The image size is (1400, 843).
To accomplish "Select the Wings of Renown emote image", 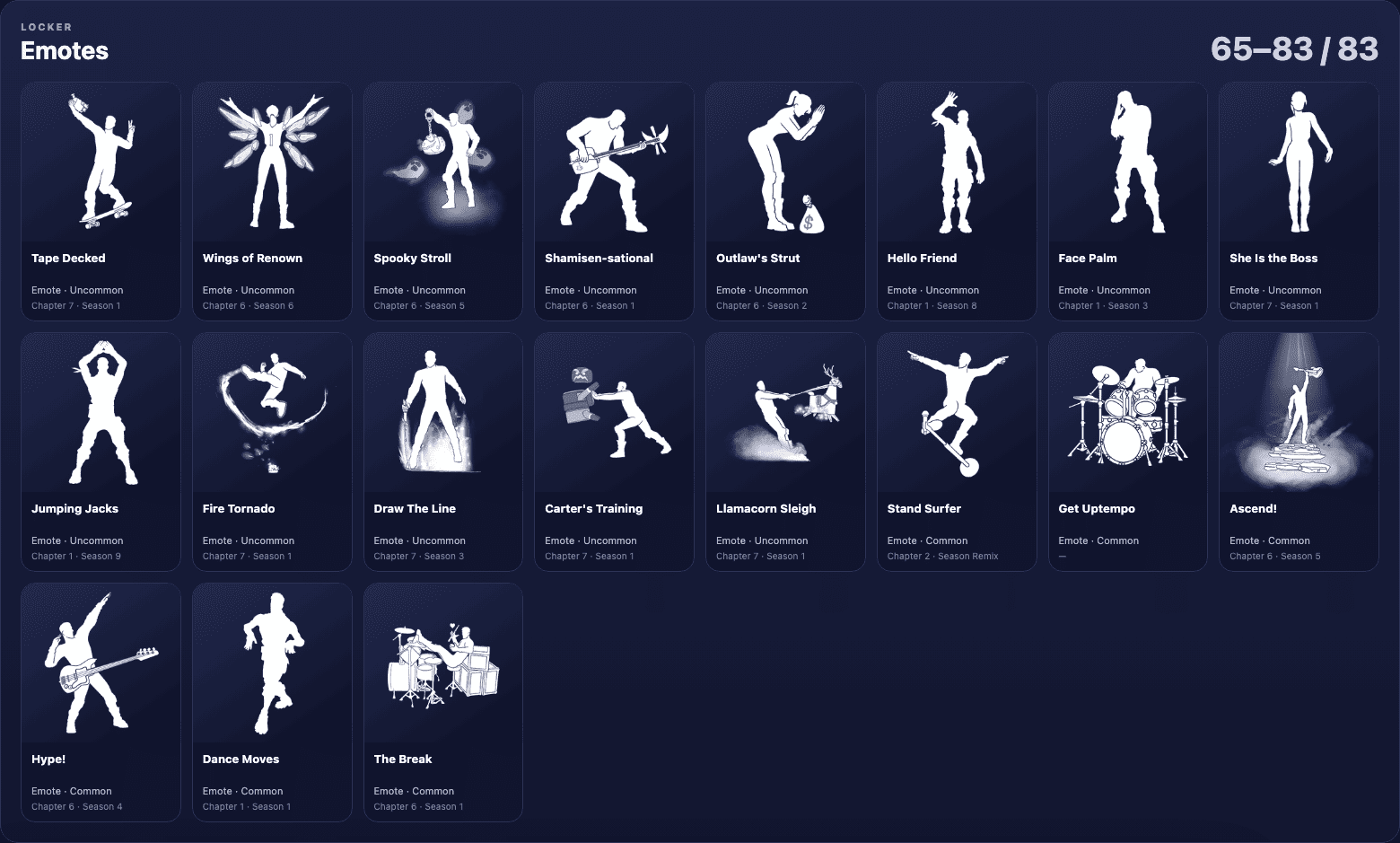I will 272,162.
